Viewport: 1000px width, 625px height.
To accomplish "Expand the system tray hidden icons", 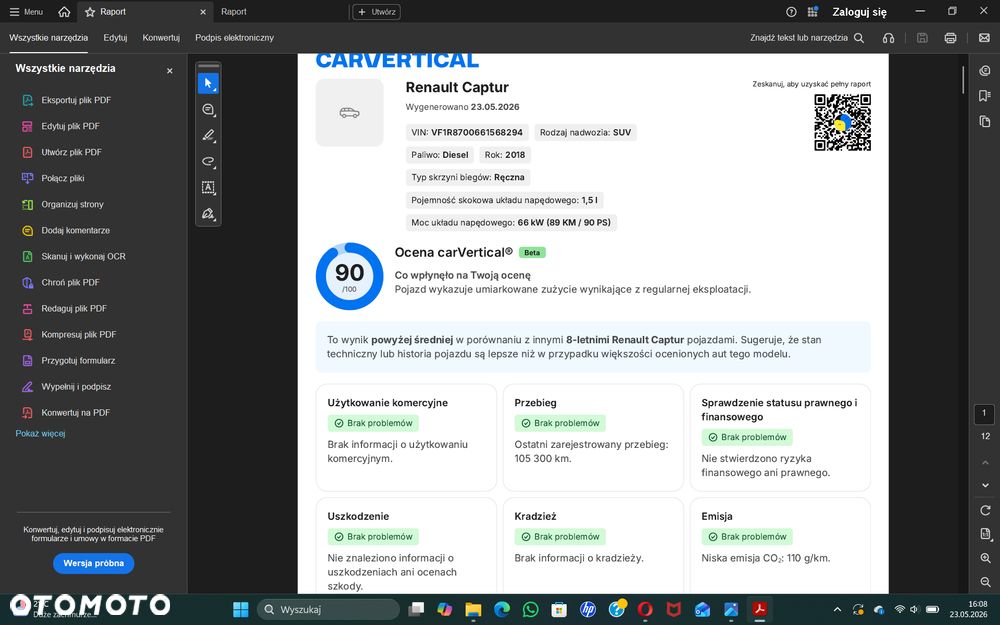I will [x=837, y=610].
